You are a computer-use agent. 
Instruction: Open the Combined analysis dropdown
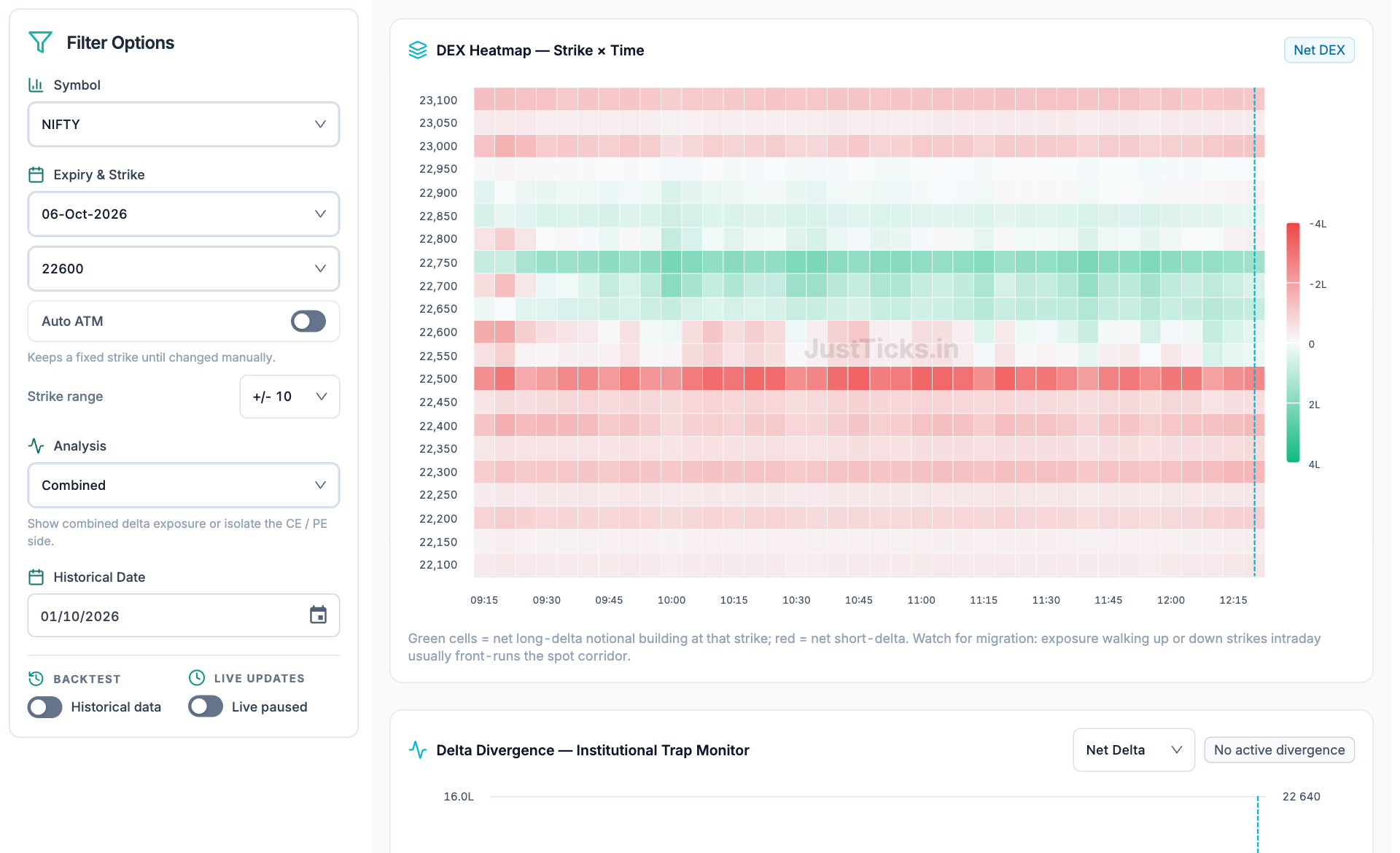(184, 486)
